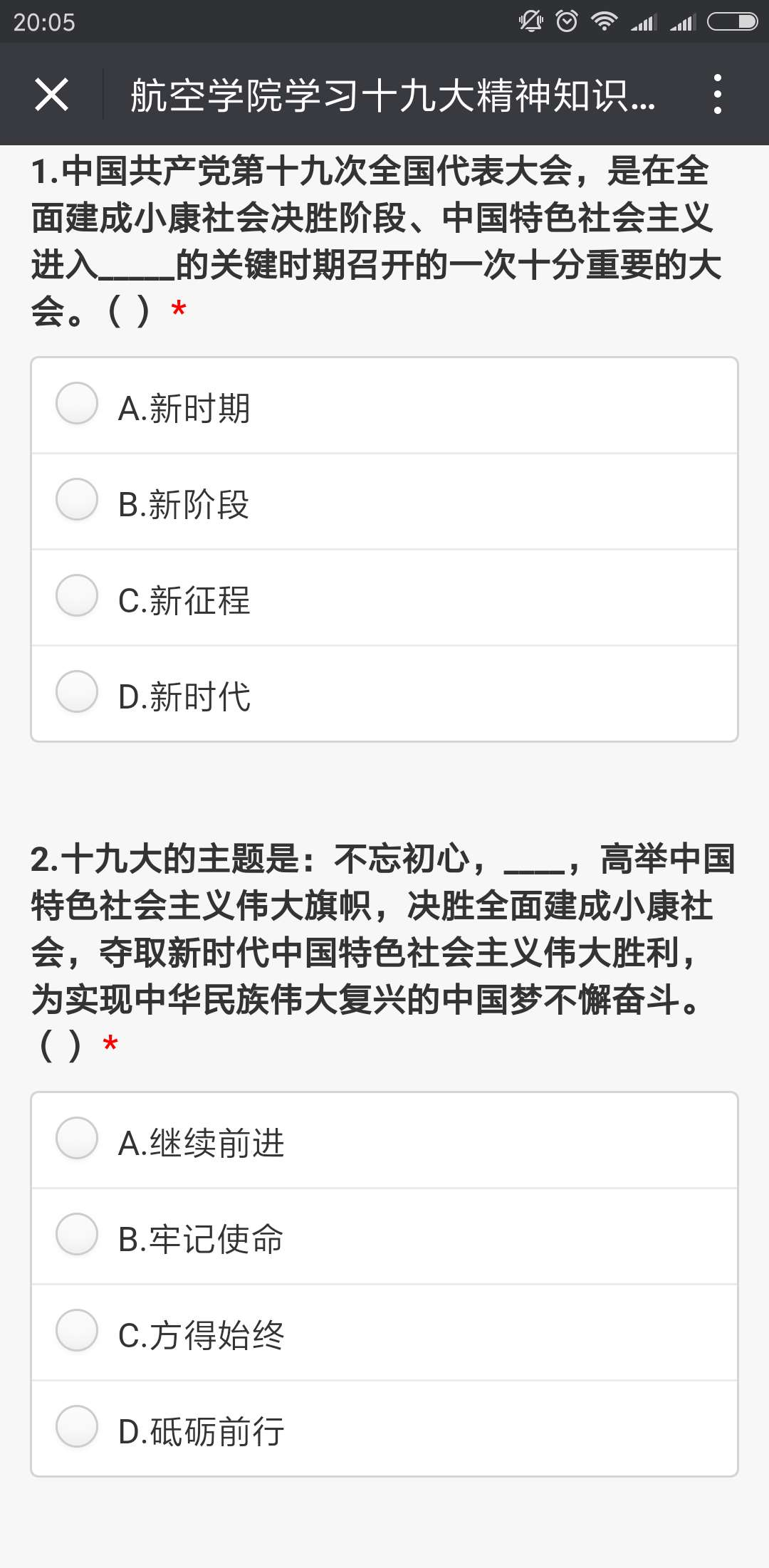769x1568 pixels.
Task: Tap the alarm clock status icon
Action: 567,22
